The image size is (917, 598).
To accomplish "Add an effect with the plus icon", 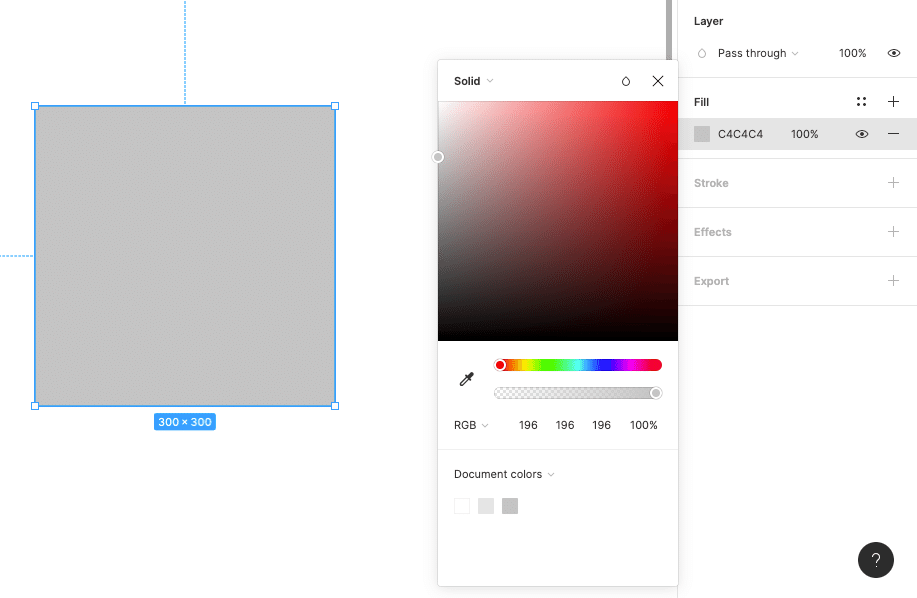I will point(893,232).
